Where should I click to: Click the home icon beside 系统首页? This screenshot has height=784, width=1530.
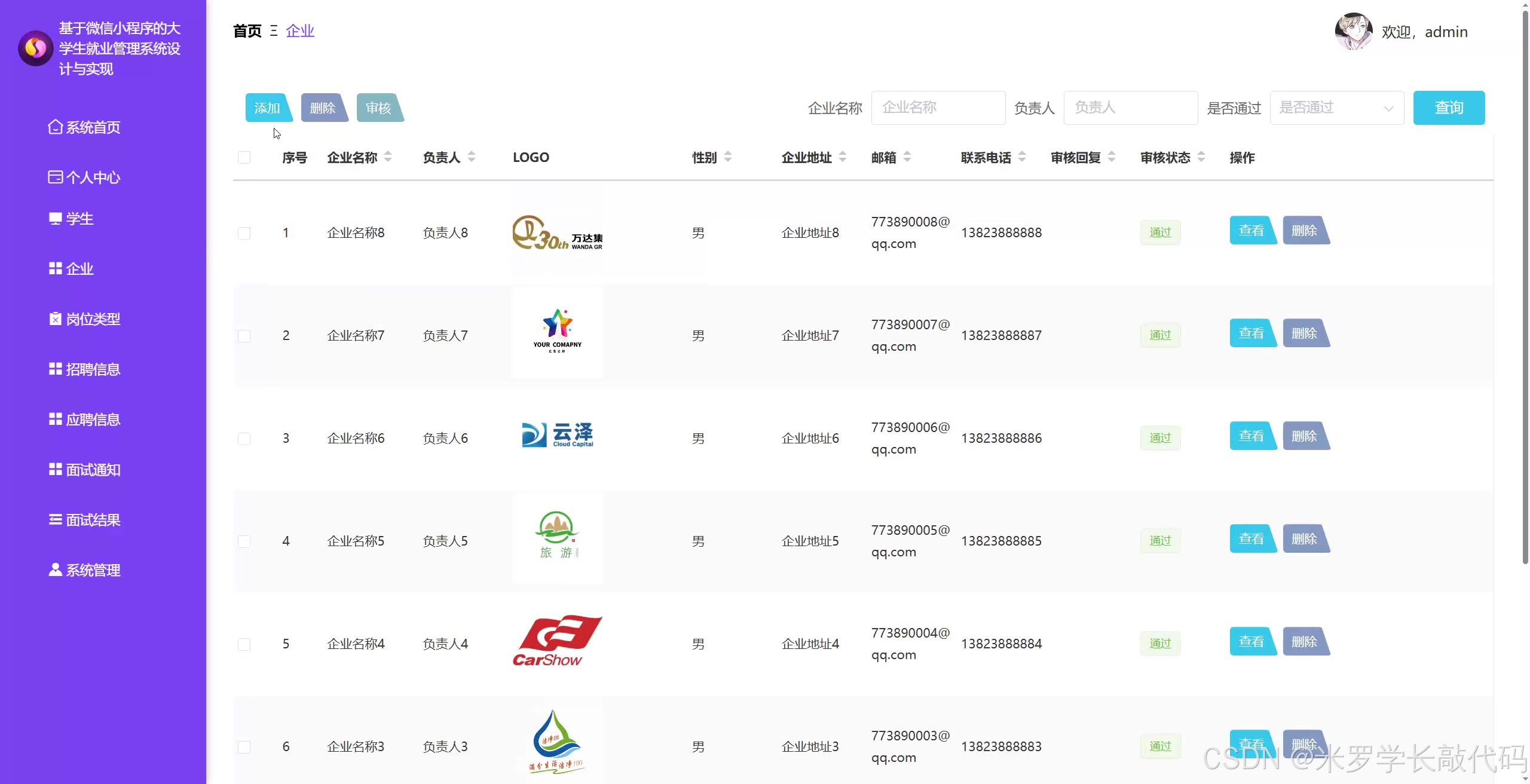(55, 127)
